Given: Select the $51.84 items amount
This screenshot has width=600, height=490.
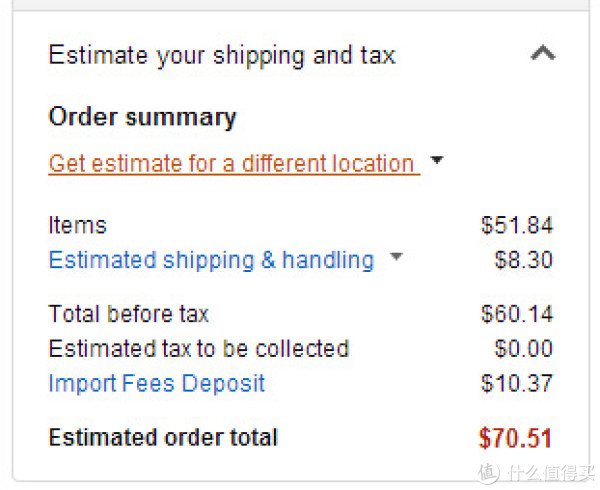Looking at the screenshot, I should (x=517, y=225).
